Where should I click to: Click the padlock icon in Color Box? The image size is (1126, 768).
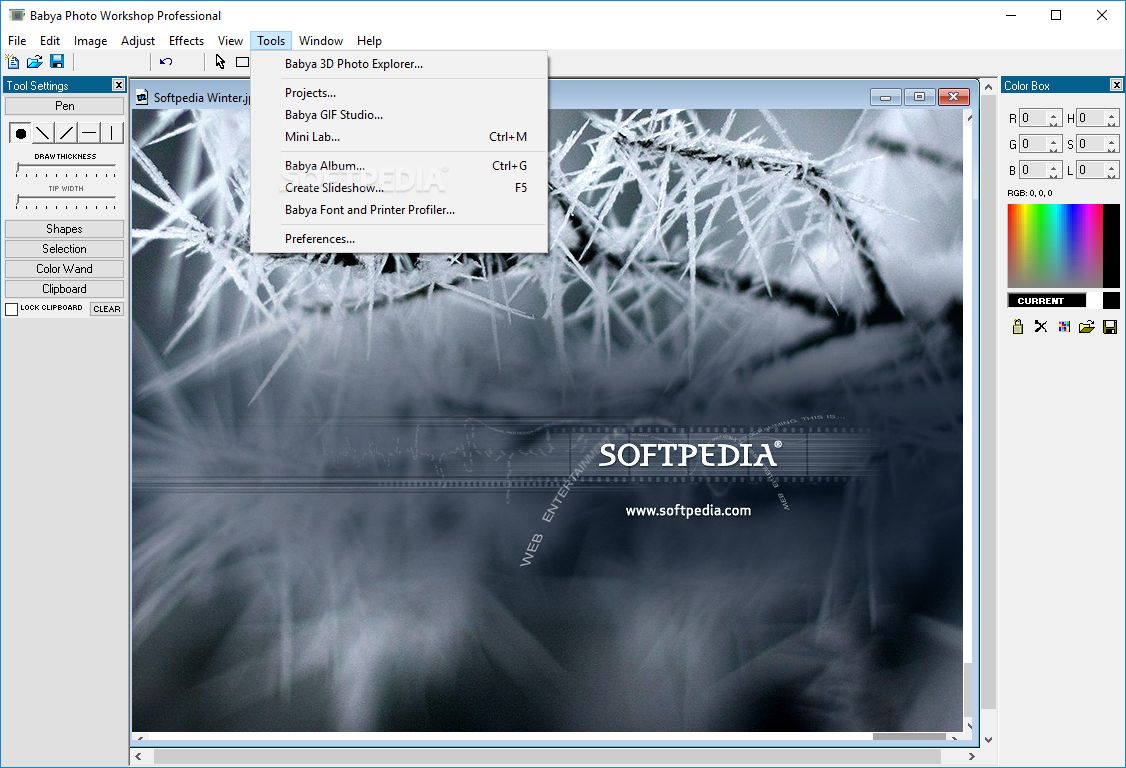[1018, 327]
